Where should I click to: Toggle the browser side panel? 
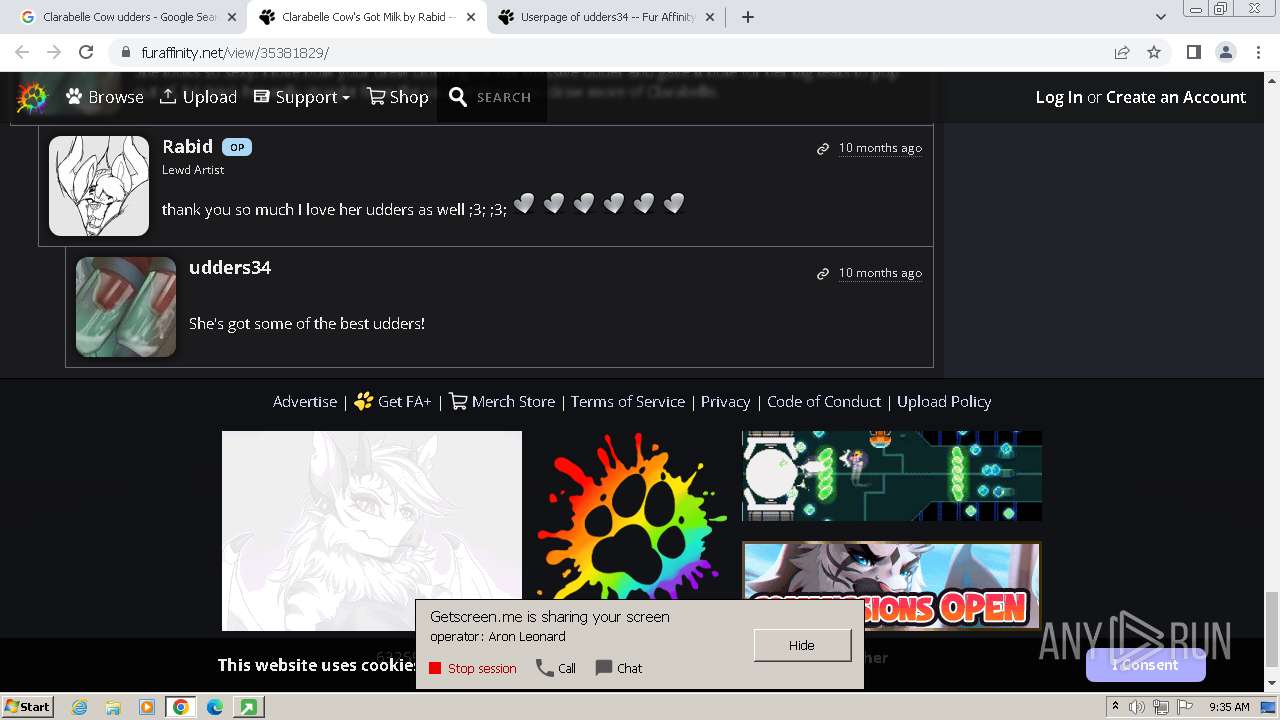click(x=1193, y=52)
